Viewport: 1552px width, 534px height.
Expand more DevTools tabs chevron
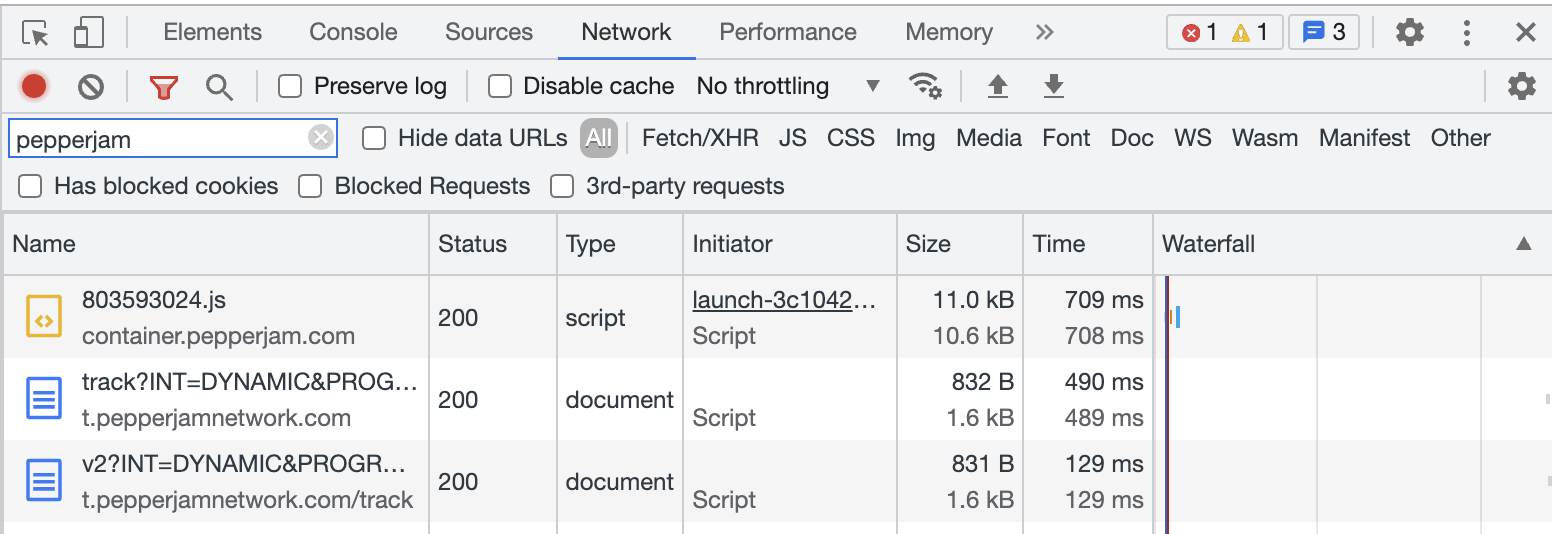tap(1044, 32)
